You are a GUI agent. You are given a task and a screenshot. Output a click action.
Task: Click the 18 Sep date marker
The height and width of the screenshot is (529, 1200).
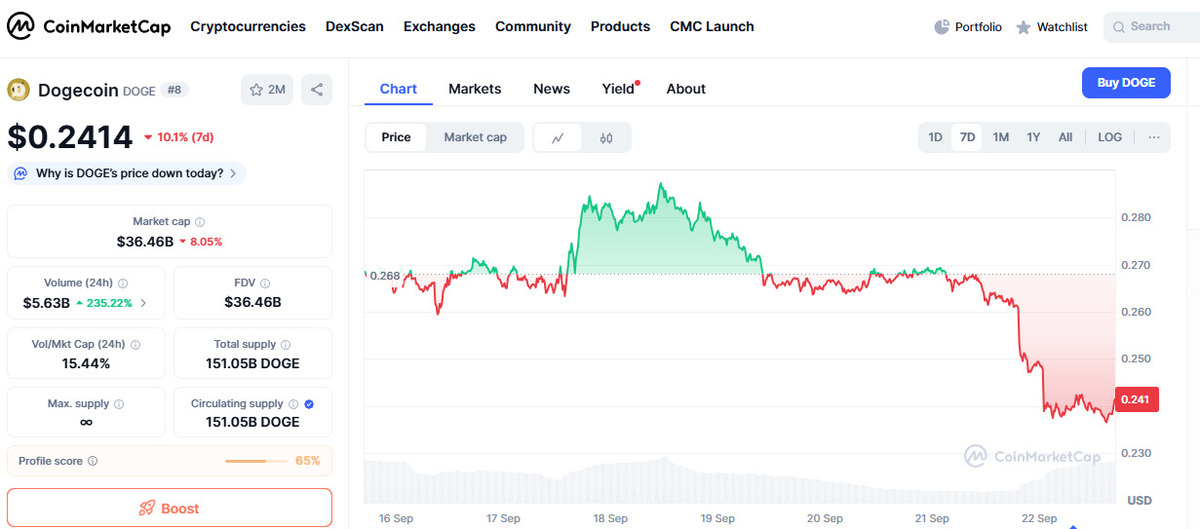(x=610, y=518)
